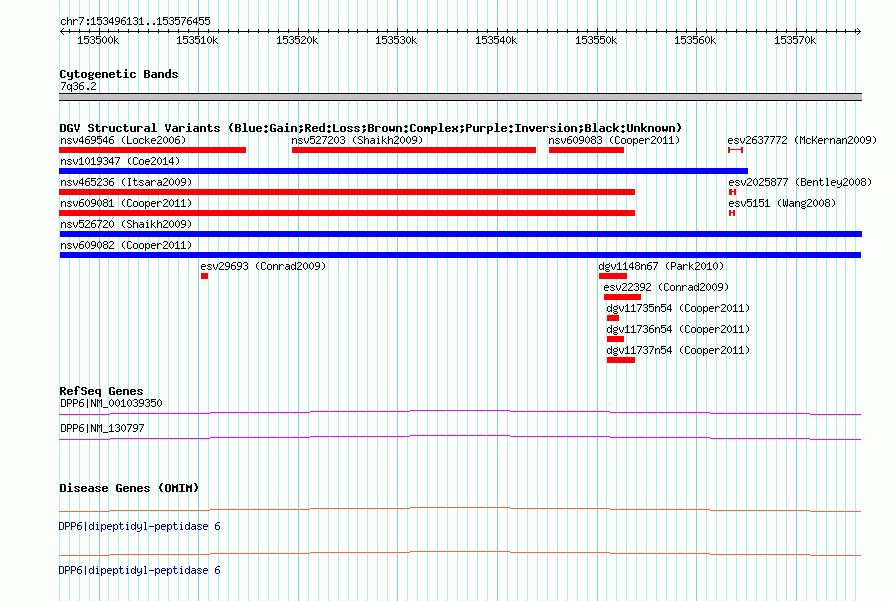
Task: Open the first DPP6|dipeptidyl-peptidase 6 link
Action: coord(140,527)
